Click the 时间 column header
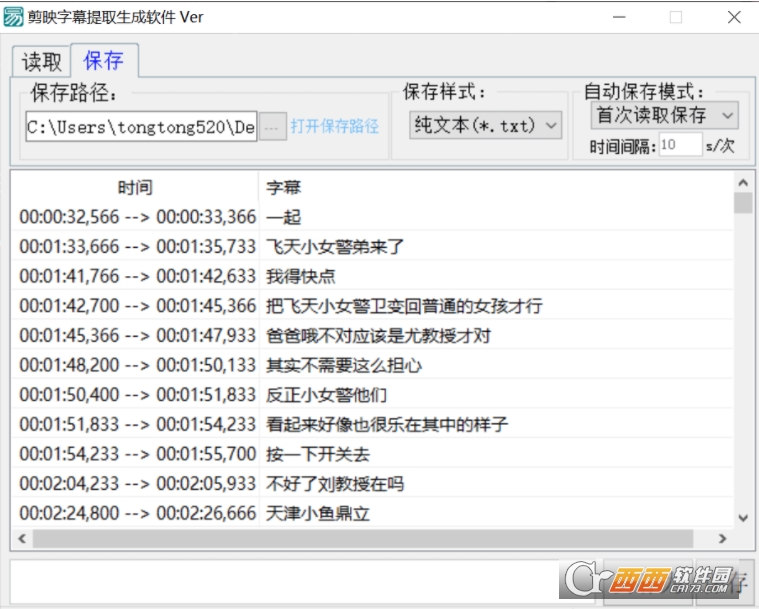Screen dimensions: 759x609 coord(135,187)
